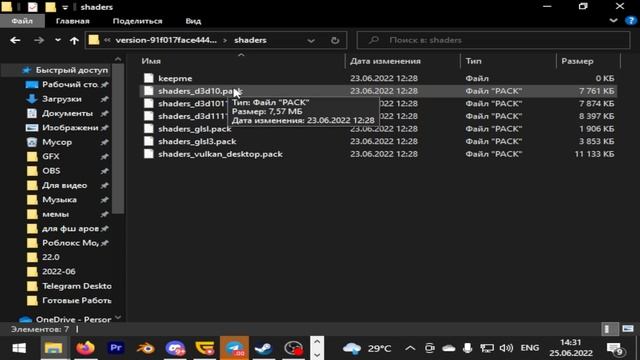The image size is (640, 360).
Task: Sort files by Тип column
Action: [x=473, y=61]
